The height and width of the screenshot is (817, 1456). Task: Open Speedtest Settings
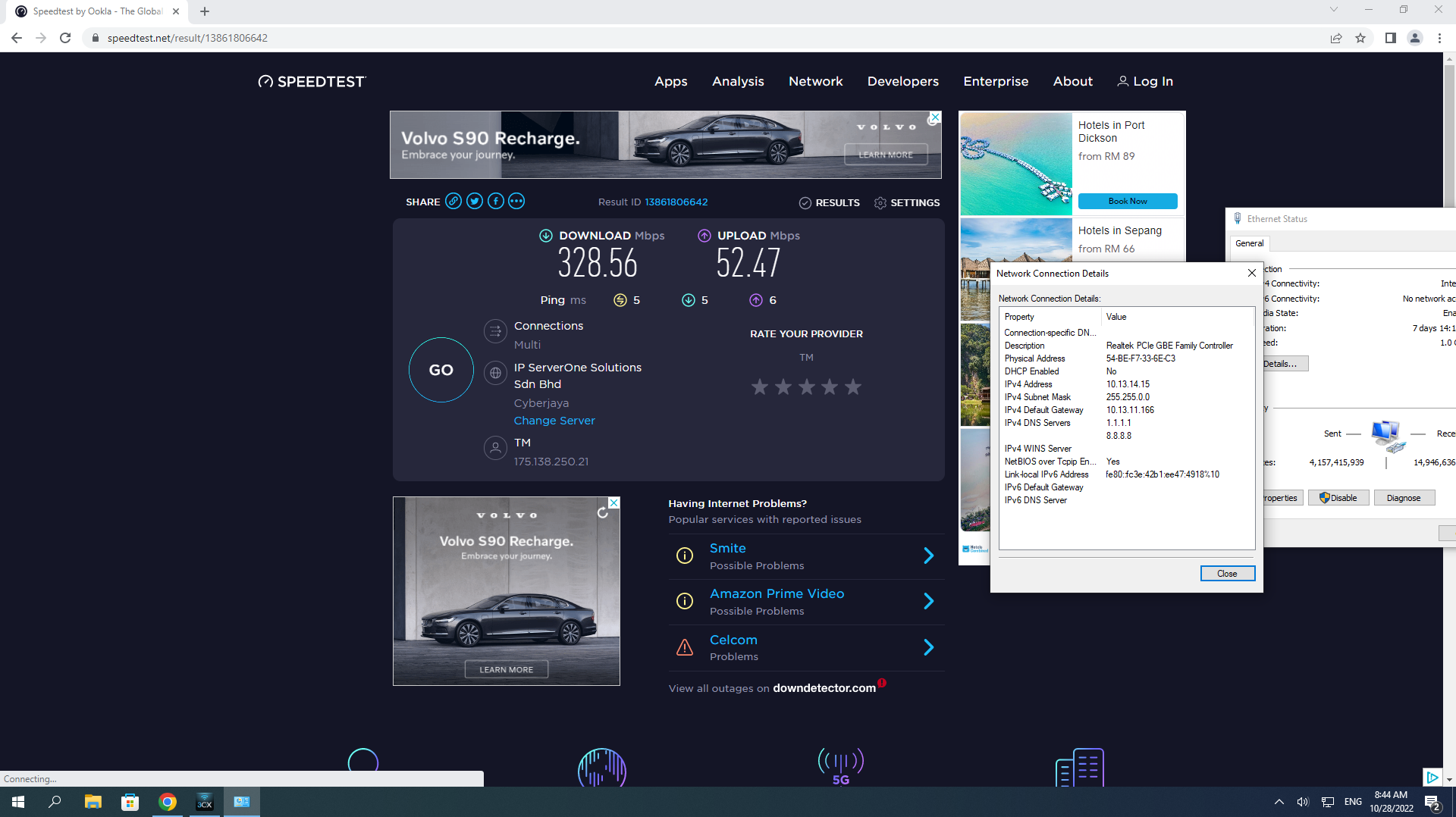coord(907,202)
